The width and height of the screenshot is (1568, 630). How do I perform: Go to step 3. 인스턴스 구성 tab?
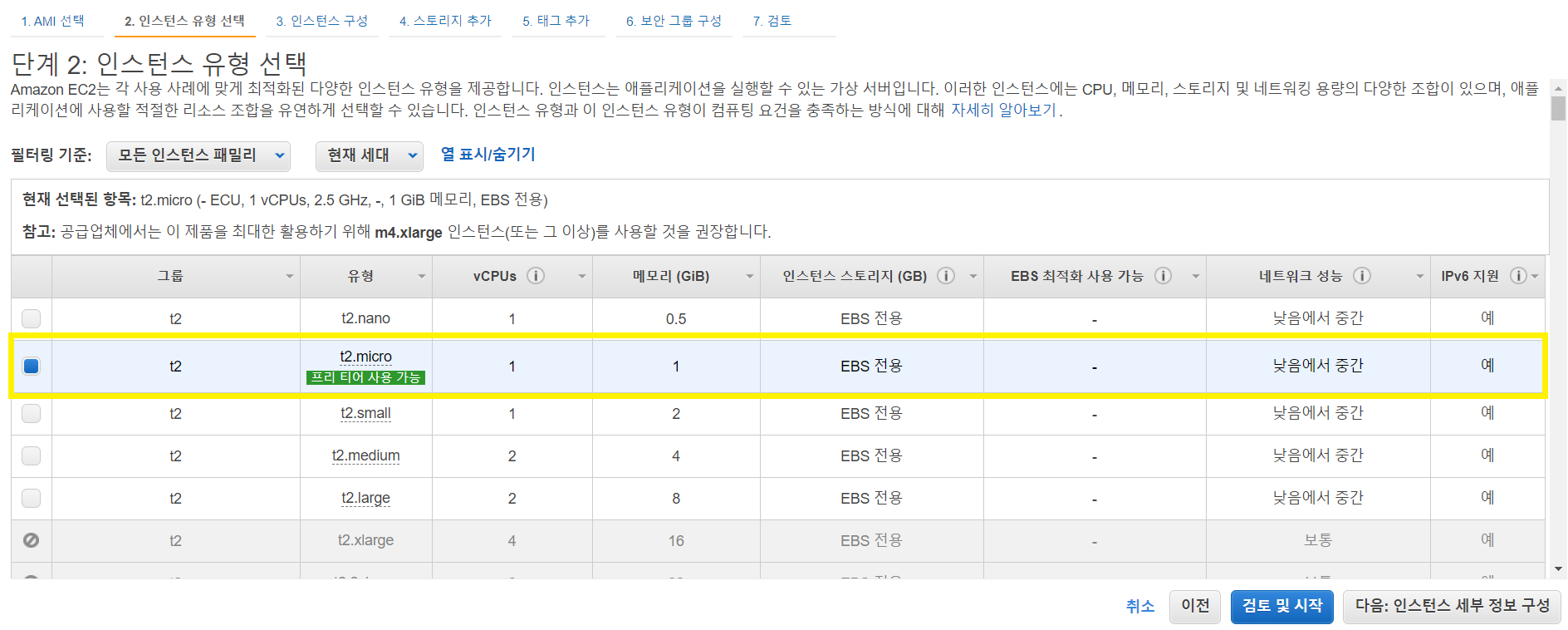pos(322,21)
